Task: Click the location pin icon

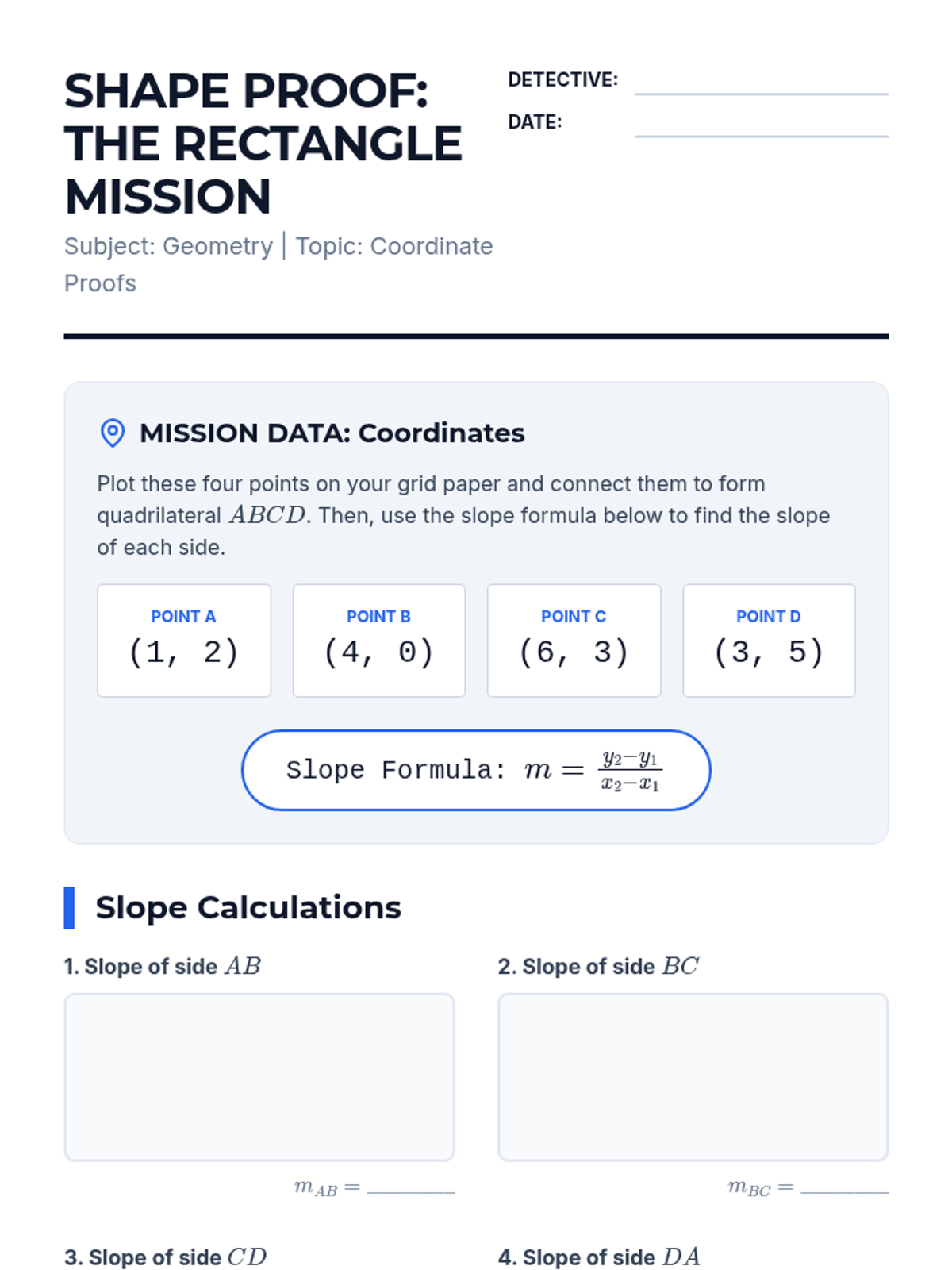Action: pyautogui.click(x=113, y=433)
